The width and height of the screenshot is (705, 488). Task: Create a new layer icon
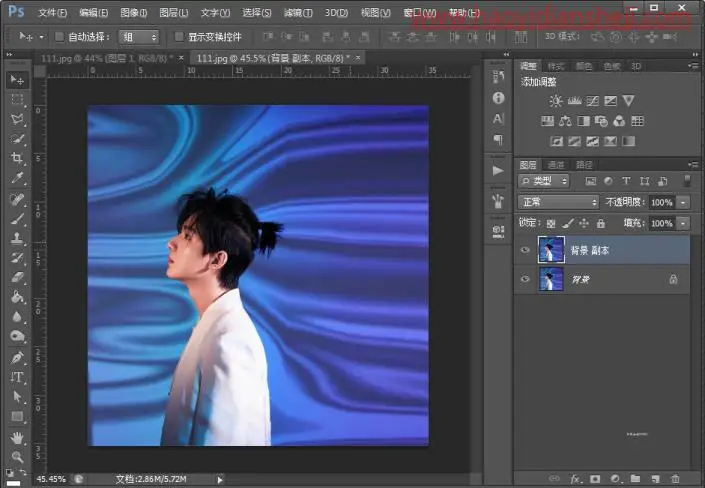click(x=655, y=479)
